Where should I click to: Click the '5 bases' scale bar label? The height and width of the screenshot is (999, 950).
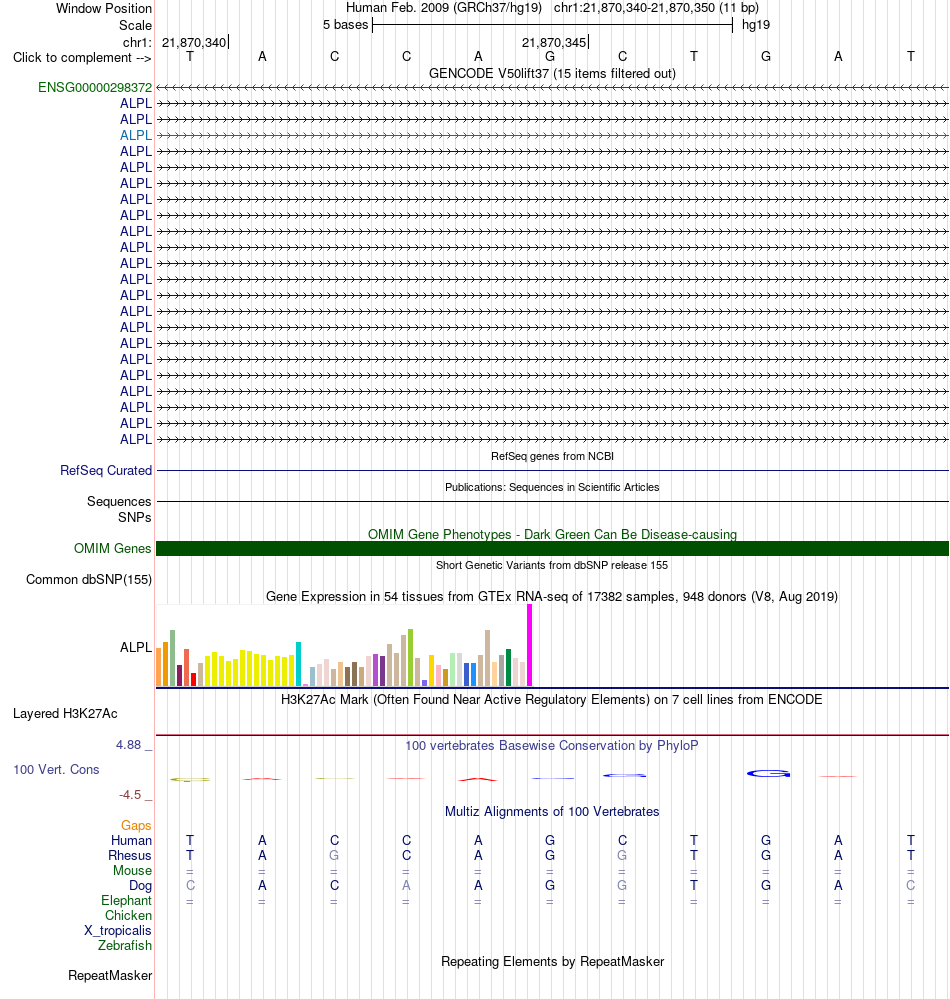point(345,25)
